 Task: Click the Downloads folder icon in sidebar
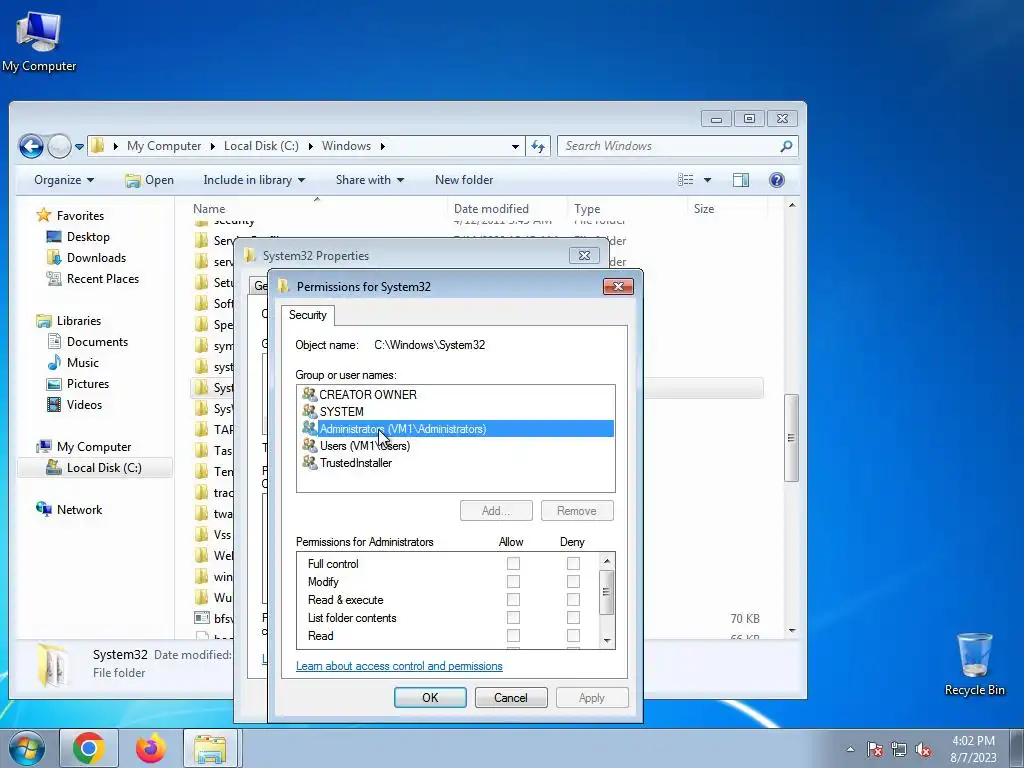click(x=54, y=257)
